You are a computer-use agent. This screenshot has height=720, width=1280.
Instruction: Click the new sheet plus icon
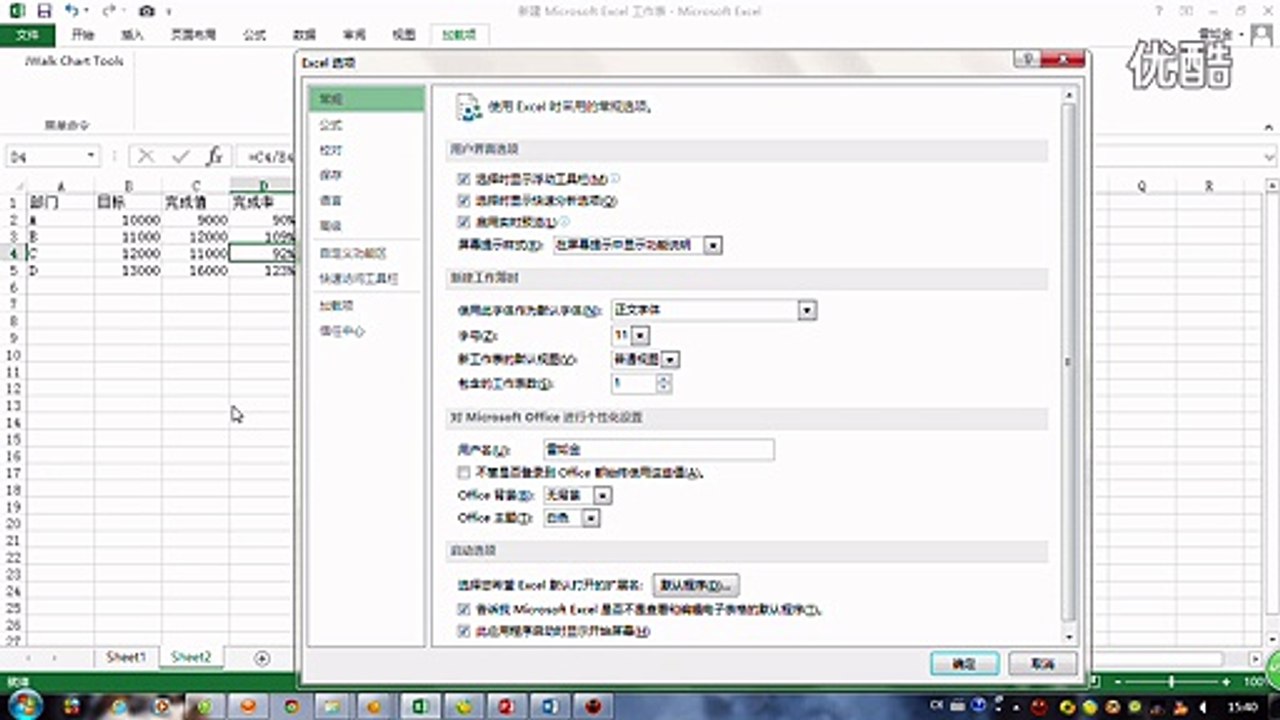(x=262, y=658)
